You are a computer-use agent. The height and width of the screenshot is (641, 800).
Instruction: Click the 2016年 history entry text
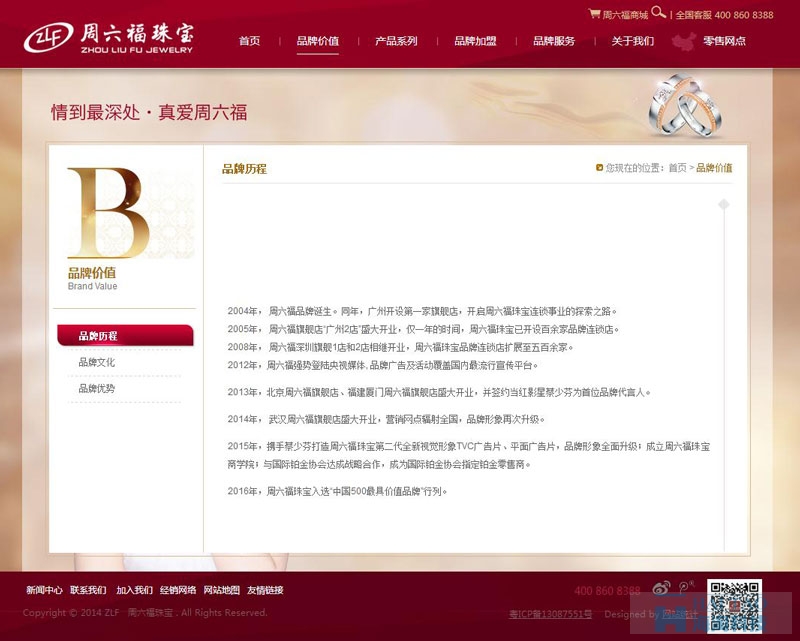(337, 491)
